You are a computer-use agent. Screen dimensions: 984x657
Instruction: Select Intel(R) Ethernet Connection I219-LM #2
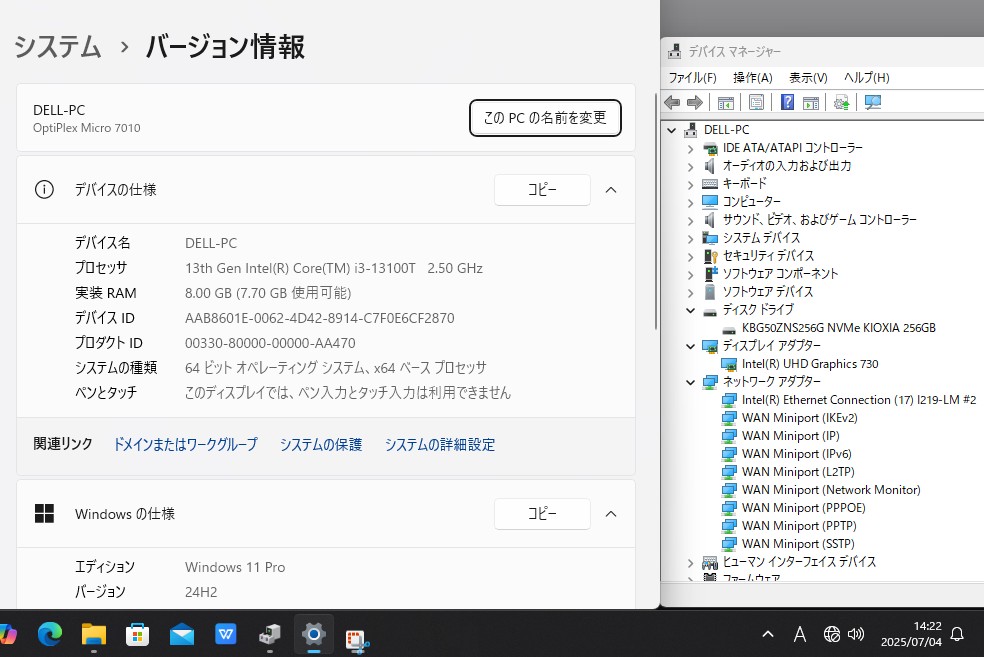pyautogui.click(x=858, y=400)
